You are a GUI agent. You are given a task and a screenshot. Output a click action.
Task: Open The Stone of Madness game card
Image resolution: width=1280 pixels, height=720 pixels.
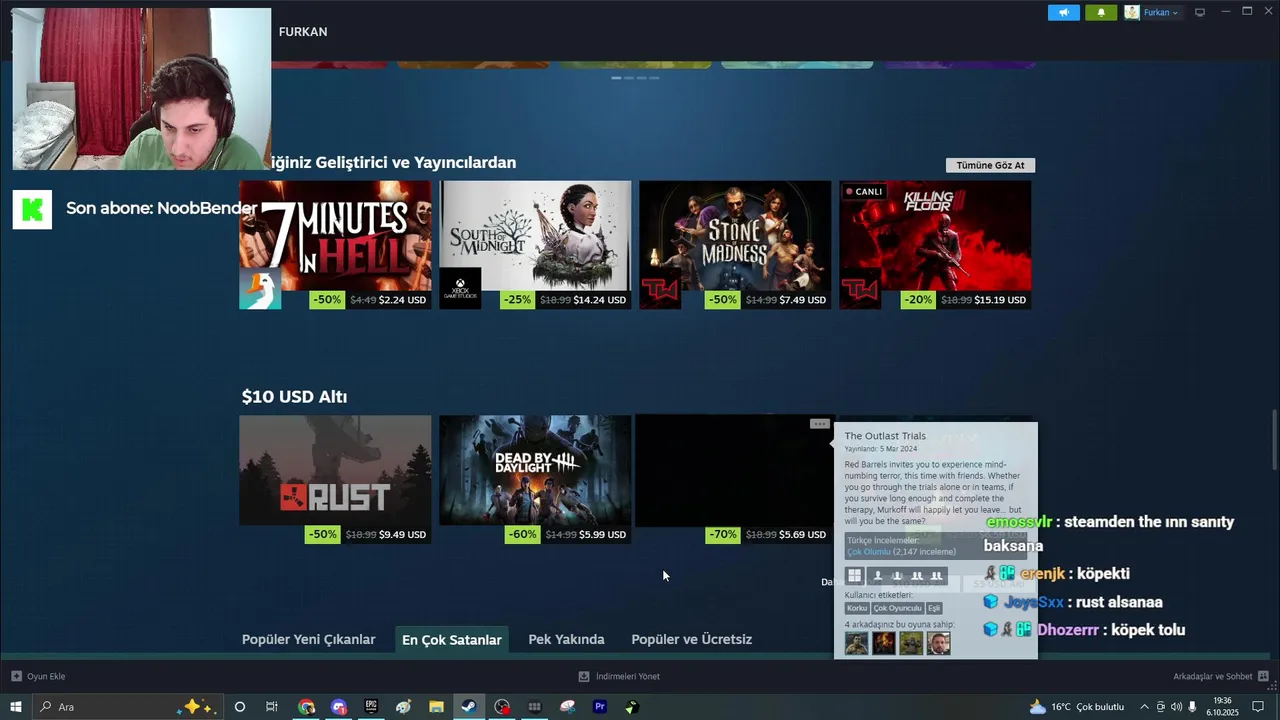click(735, 245)
